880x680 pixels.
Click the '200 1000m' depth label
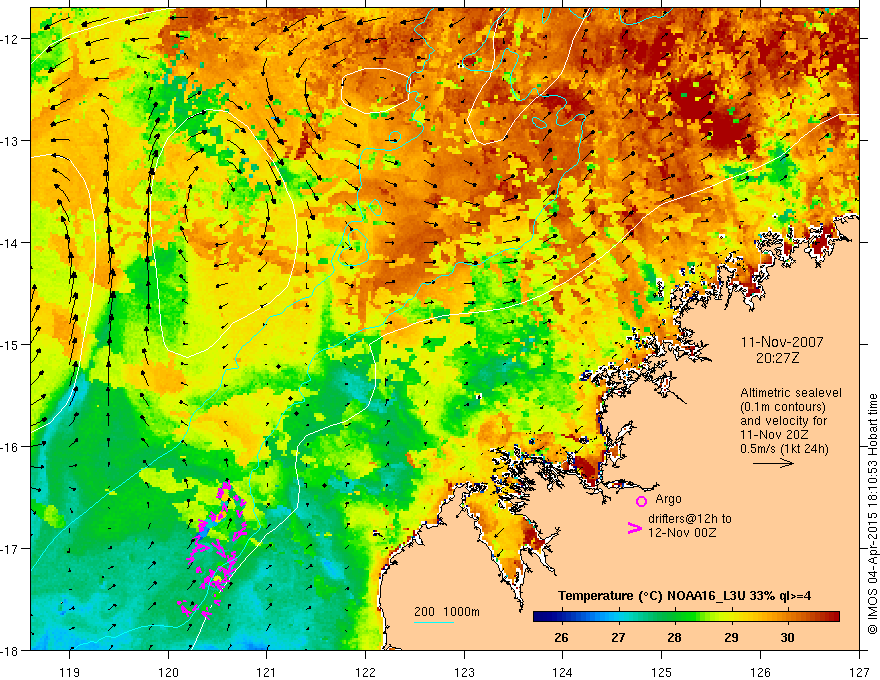click(447, 612)
